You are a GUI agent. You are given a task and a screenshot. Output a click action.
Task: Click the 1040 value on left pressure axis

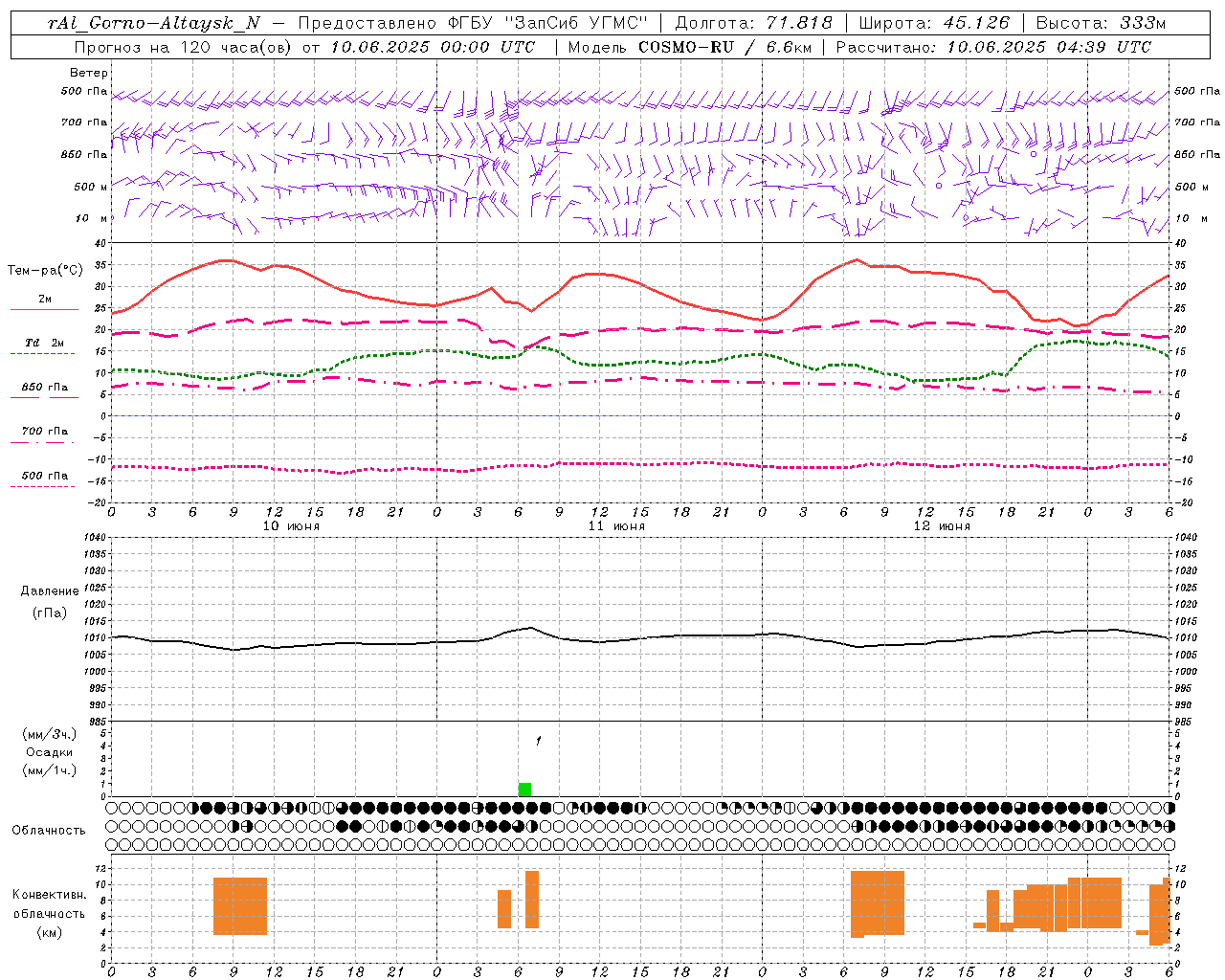(96, 538)
